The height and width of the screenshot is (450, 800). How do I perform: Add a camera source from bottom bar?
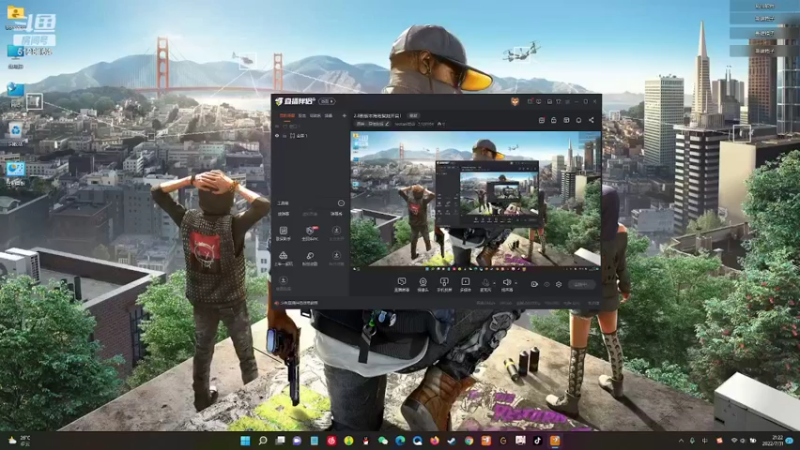point(423,285)
